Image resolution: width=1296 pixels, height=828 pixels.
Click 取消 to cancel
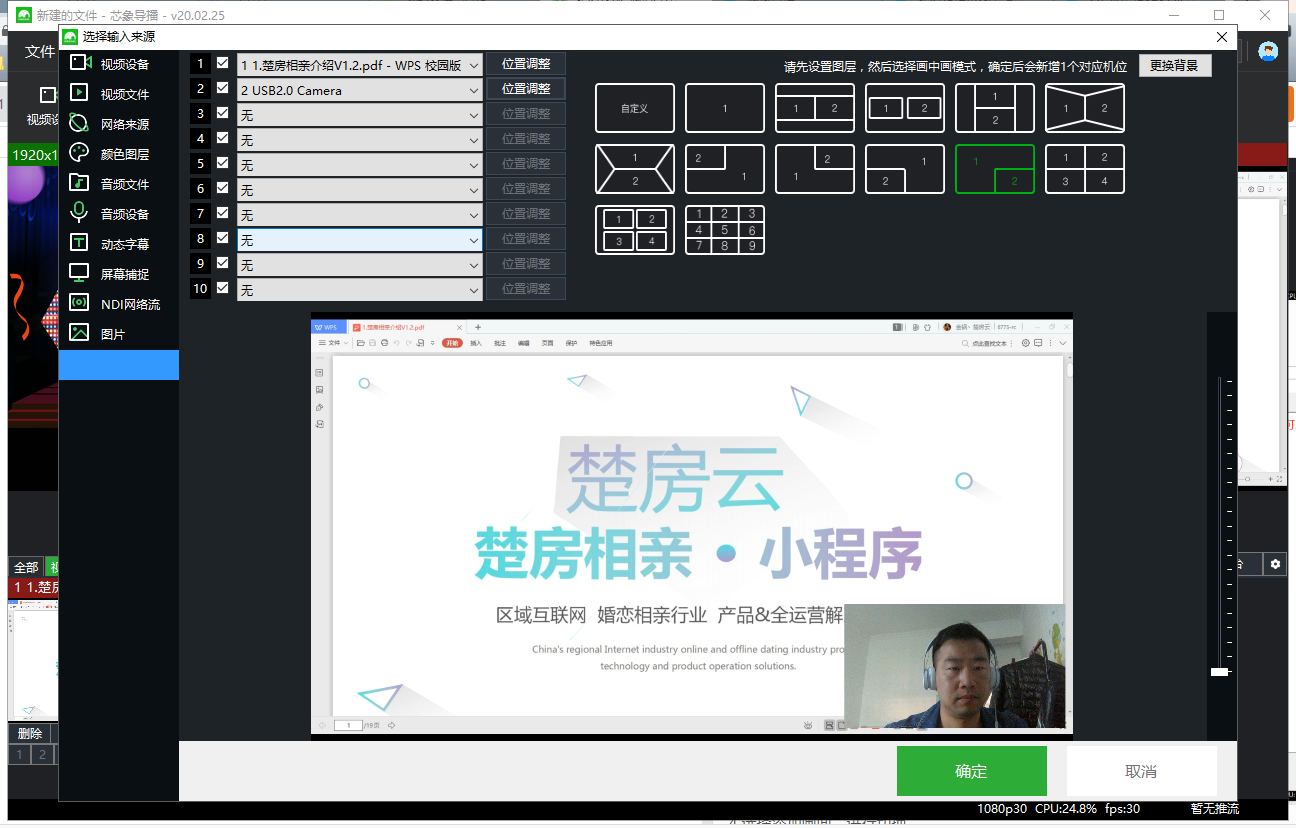coord(1141,771)
